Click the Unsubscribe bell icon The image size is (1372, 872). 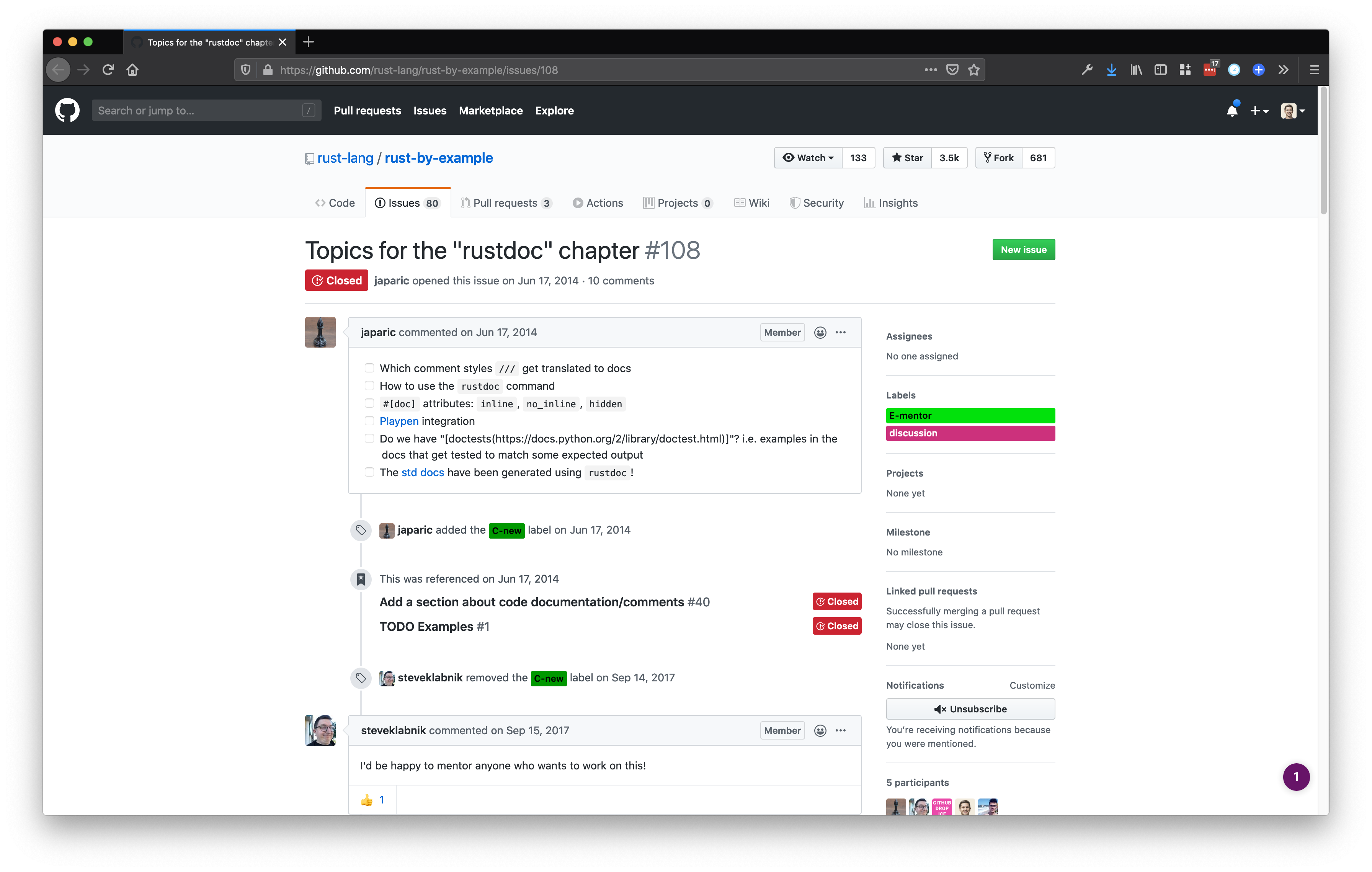[x=938, y=709]
